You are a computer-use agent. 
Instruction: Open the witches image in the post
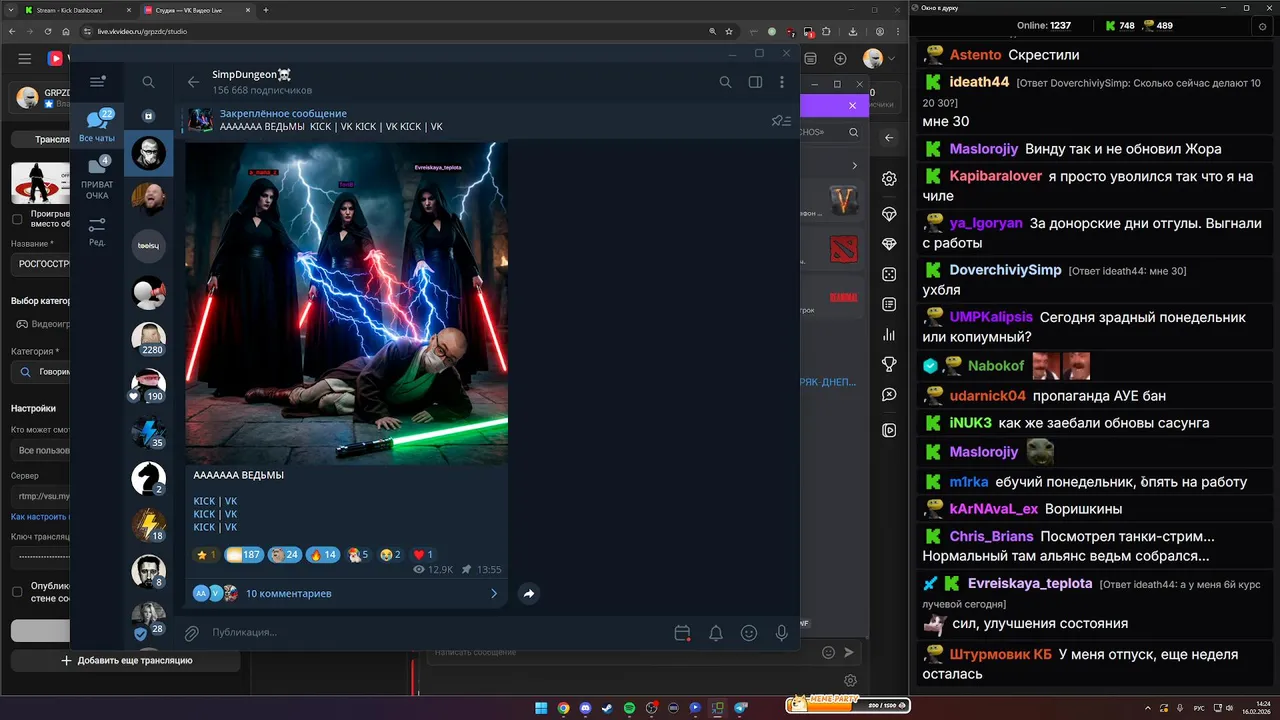click(x=347, y=302)
